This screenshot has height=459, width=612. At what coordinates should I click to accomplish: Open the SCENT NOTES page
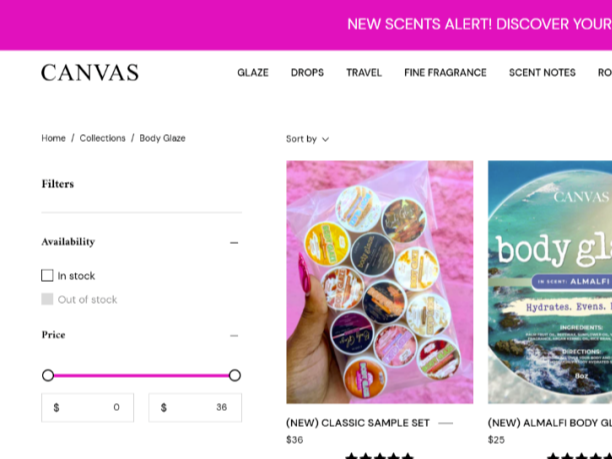pos(542,73)
